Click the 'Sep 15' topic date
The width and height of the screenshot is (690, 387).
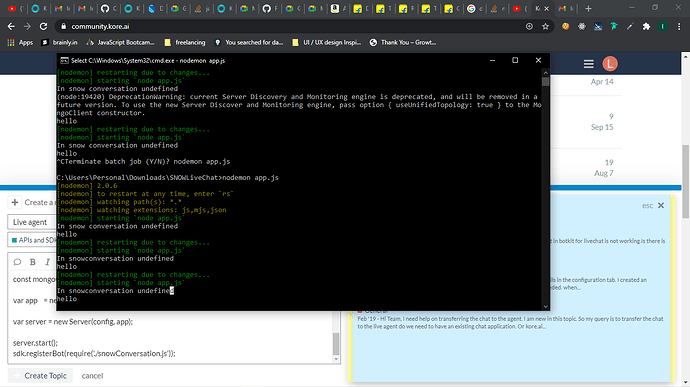(x=602, y=127)
